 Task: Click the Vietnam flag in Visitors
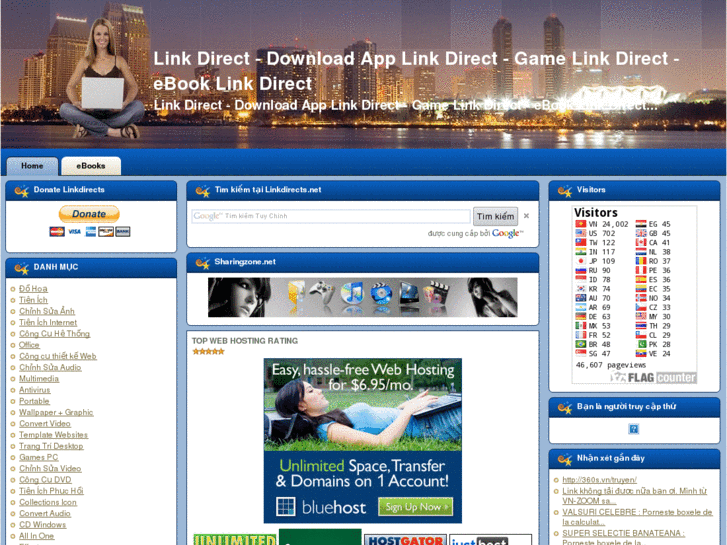[x=580, y=224]
